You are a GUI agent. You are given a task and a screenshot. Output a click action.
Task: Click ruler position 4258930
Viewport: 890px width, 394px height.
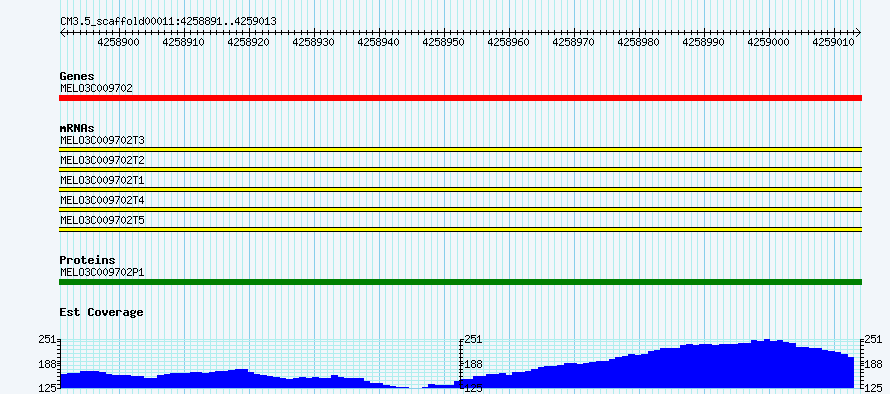click(314, 42)
